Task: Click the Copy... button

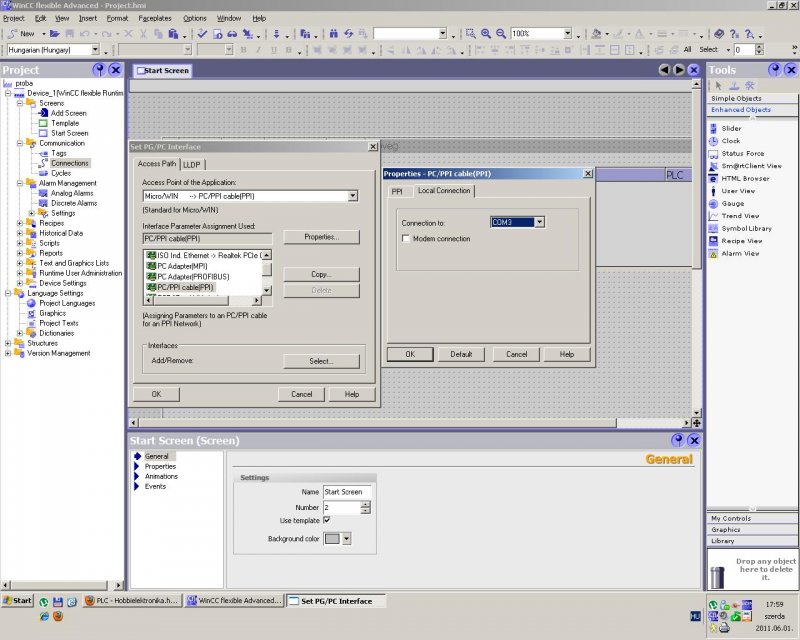Action: (321, 275)
